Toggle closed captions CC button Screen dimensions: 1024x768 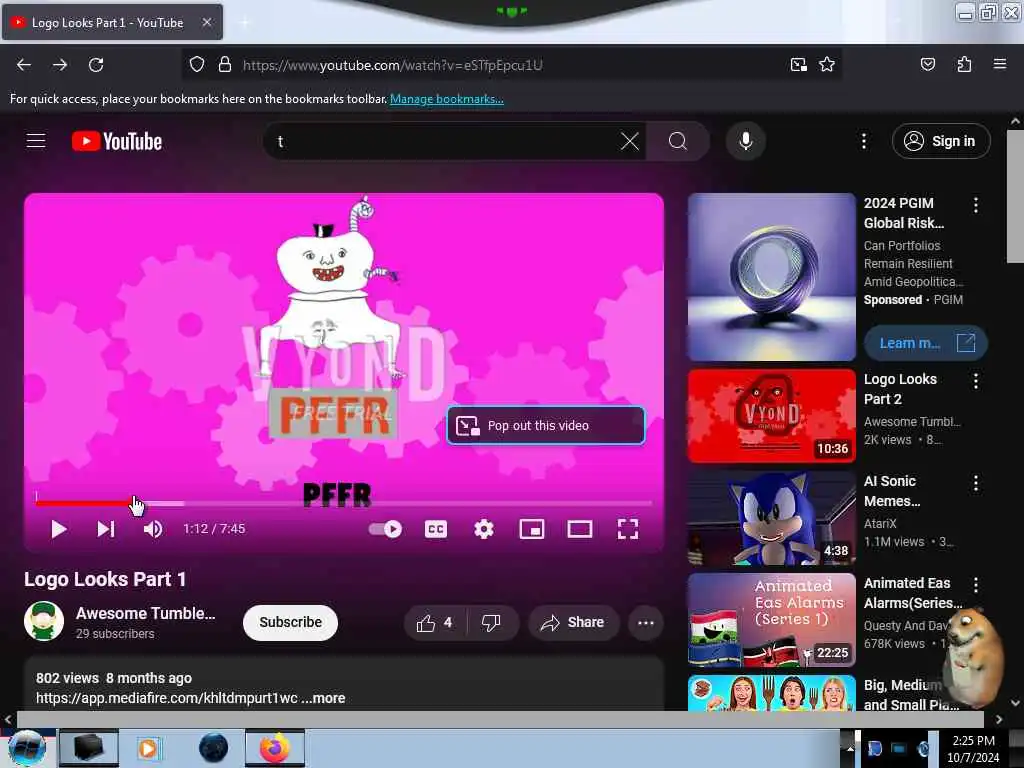pyautogui.click(x=436, y=529)
